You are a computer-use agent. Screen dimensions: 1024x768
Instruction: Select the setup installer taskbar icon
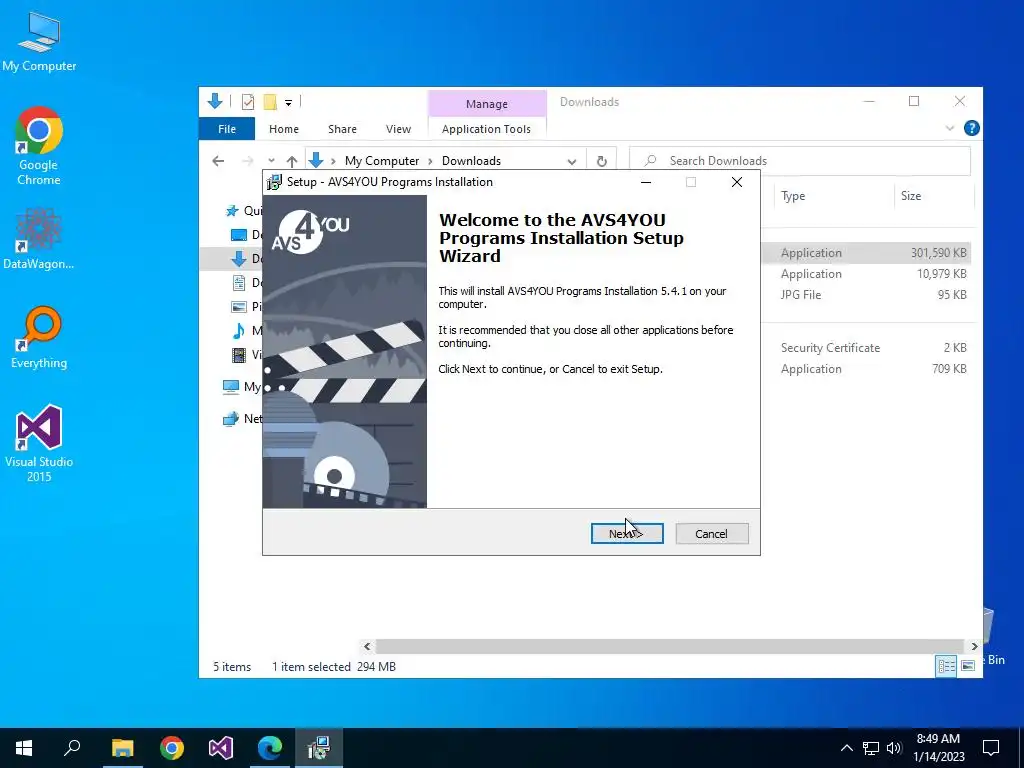point(319,748)
